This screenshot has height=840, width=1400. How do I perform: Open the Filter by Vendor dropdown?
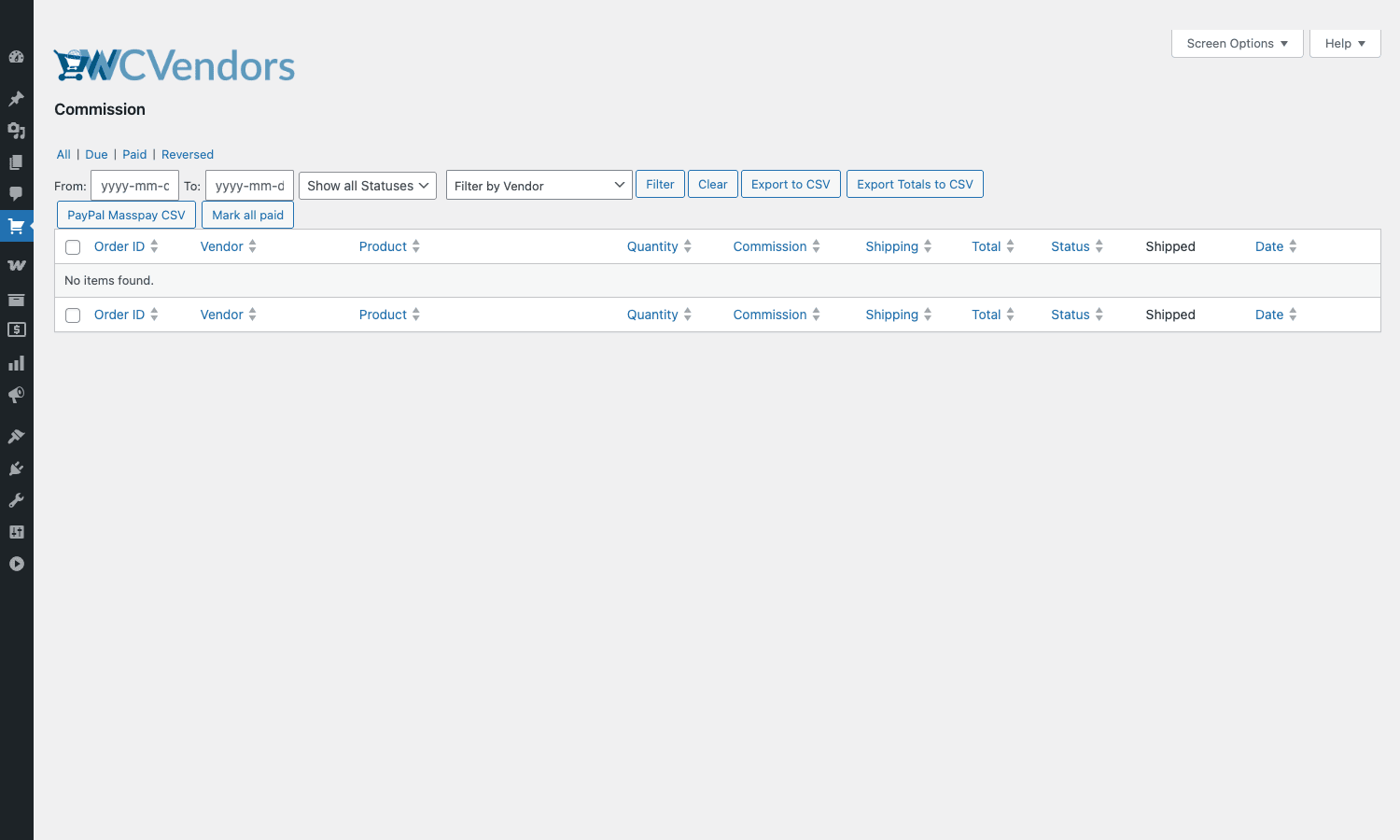[539, 186]
